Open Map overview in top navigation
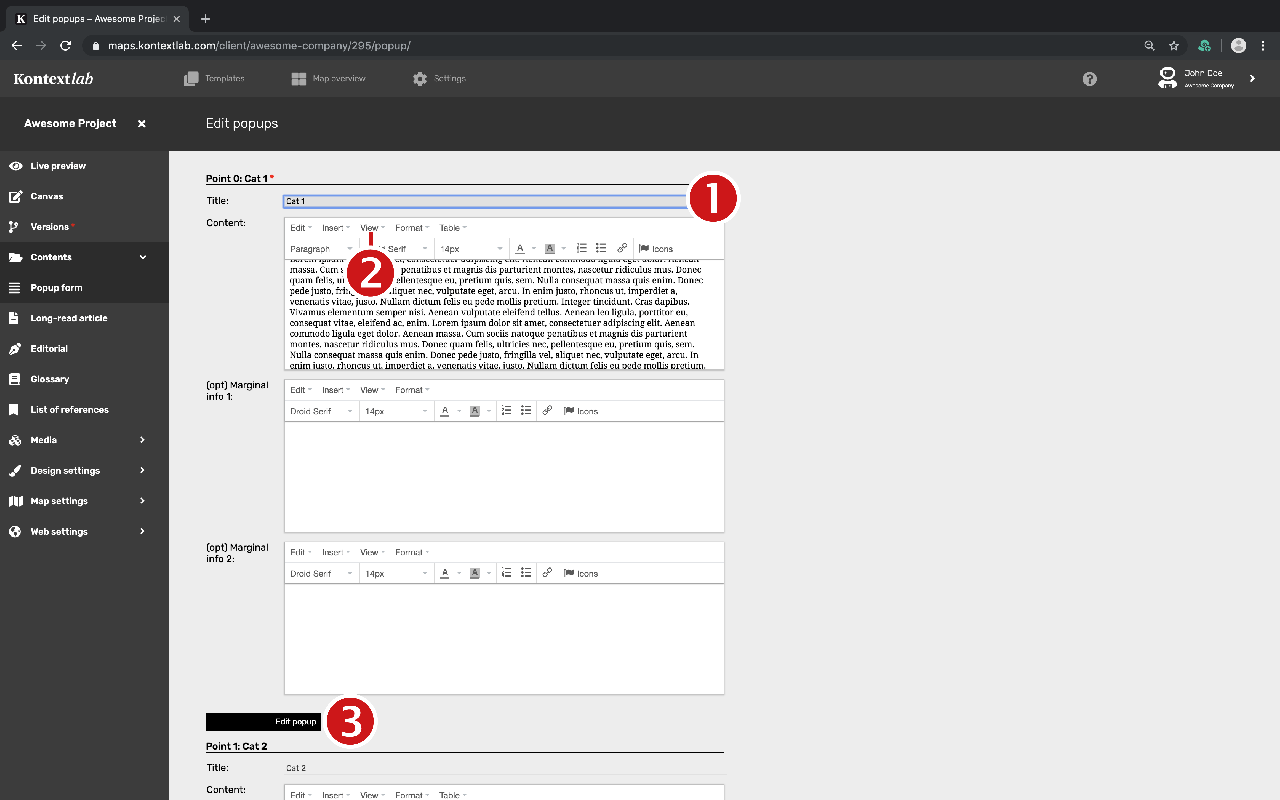This screenshot has height=800, width=1280. (329, 79)
